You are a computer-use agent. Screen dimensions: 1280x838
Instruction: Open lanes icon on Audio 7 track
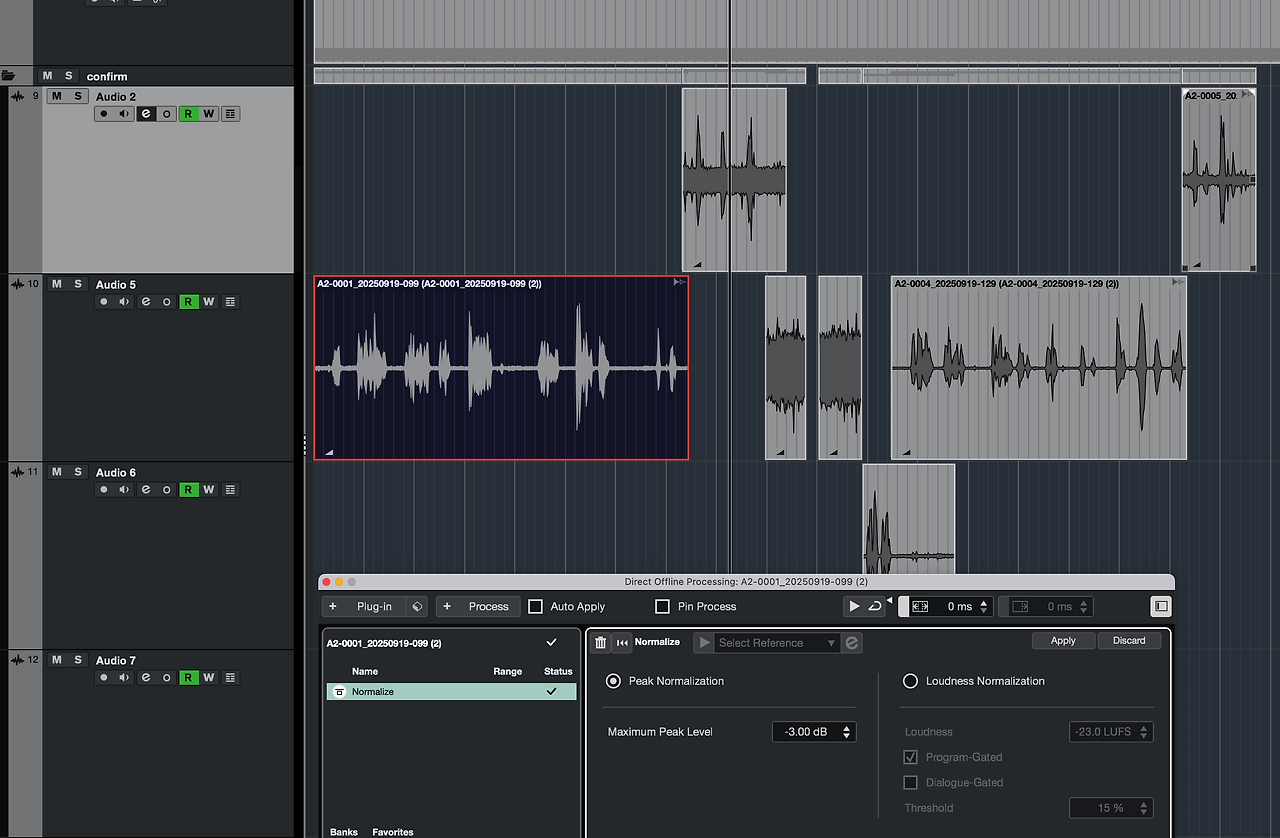point(231,678)
